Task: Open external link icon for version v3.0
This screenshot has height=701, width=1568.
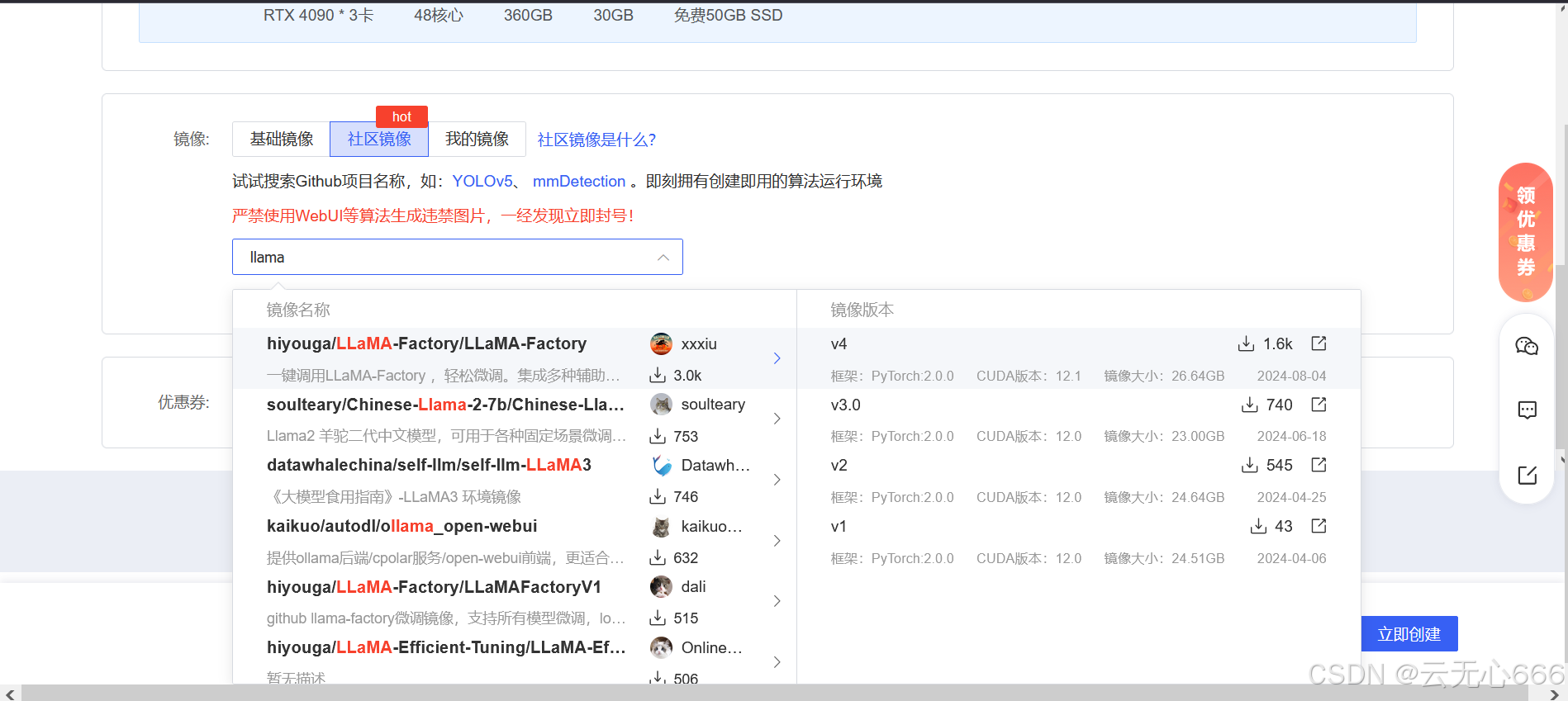Action: (1319, 405)
